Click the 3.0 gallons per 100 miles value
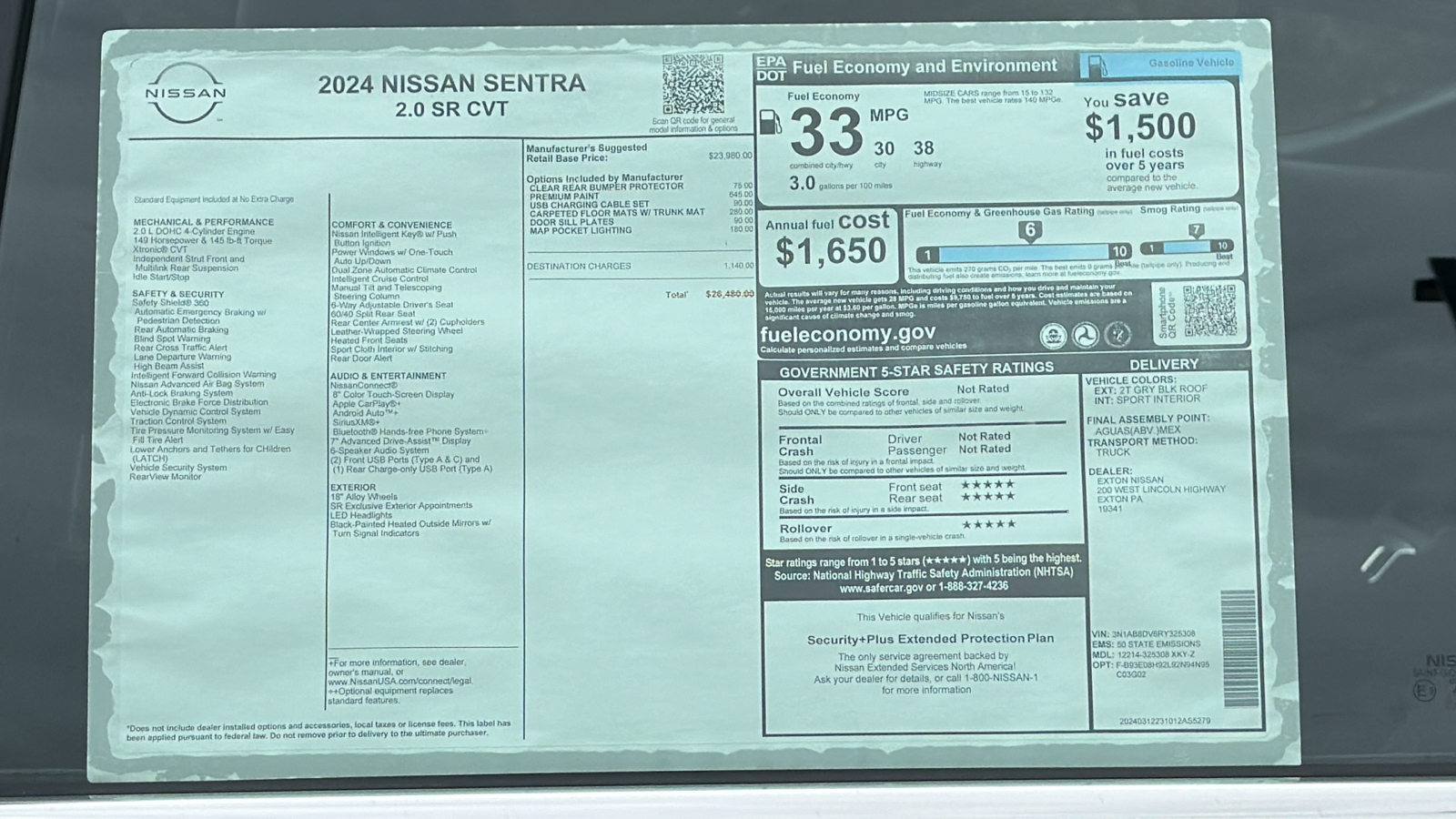The height and width of the screenshot is (819, 1456). 802,183
